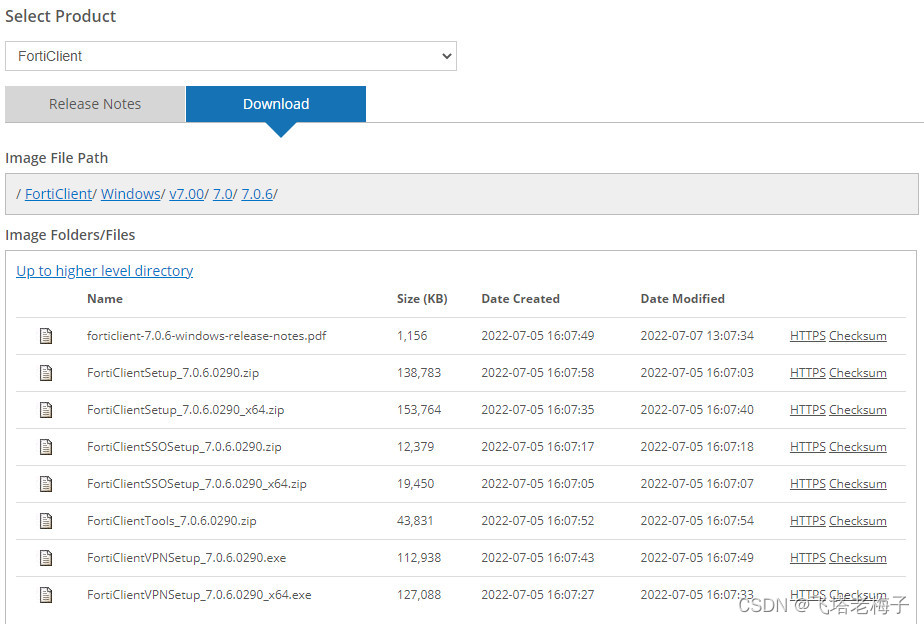Select file name FortiClientTools_7.0.6.0290.zip

(171, 521)
